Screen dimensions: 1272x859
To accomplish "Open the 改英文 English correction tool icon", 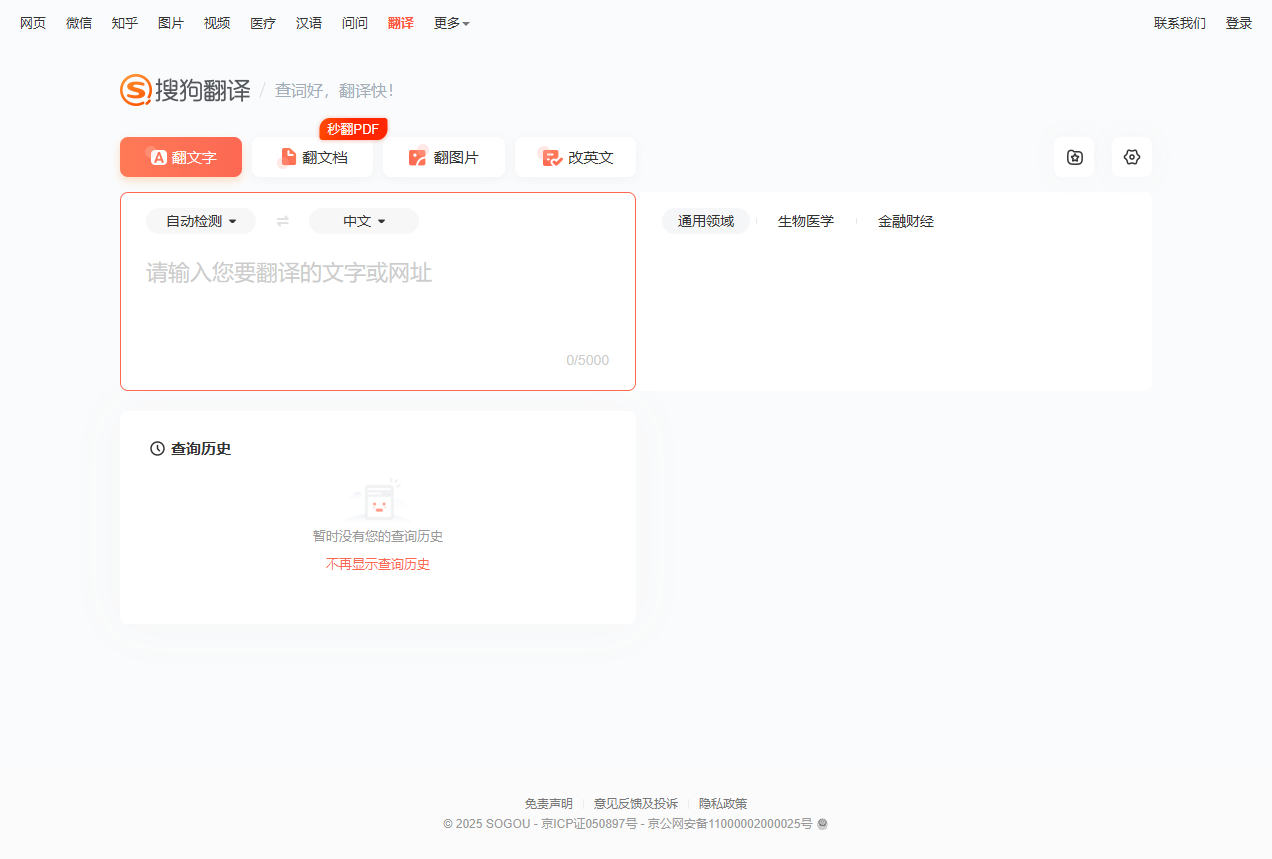I will pyautogui.click(x=550, y=157).
